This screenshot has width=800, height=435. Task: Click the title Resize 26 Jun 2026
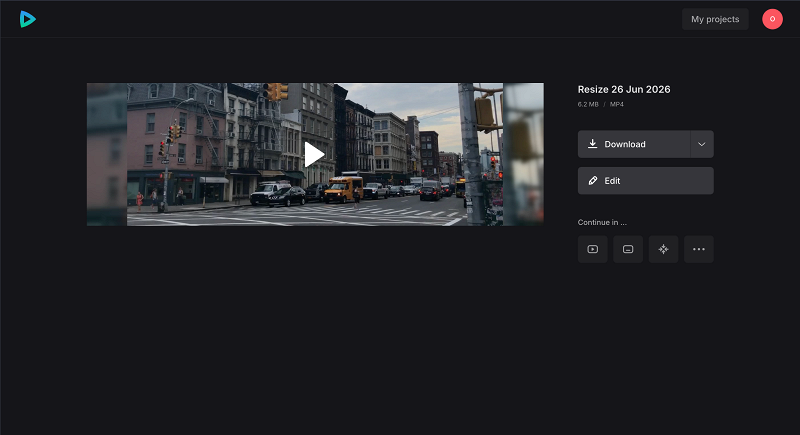pyautogui.click(x=623, y=89)
